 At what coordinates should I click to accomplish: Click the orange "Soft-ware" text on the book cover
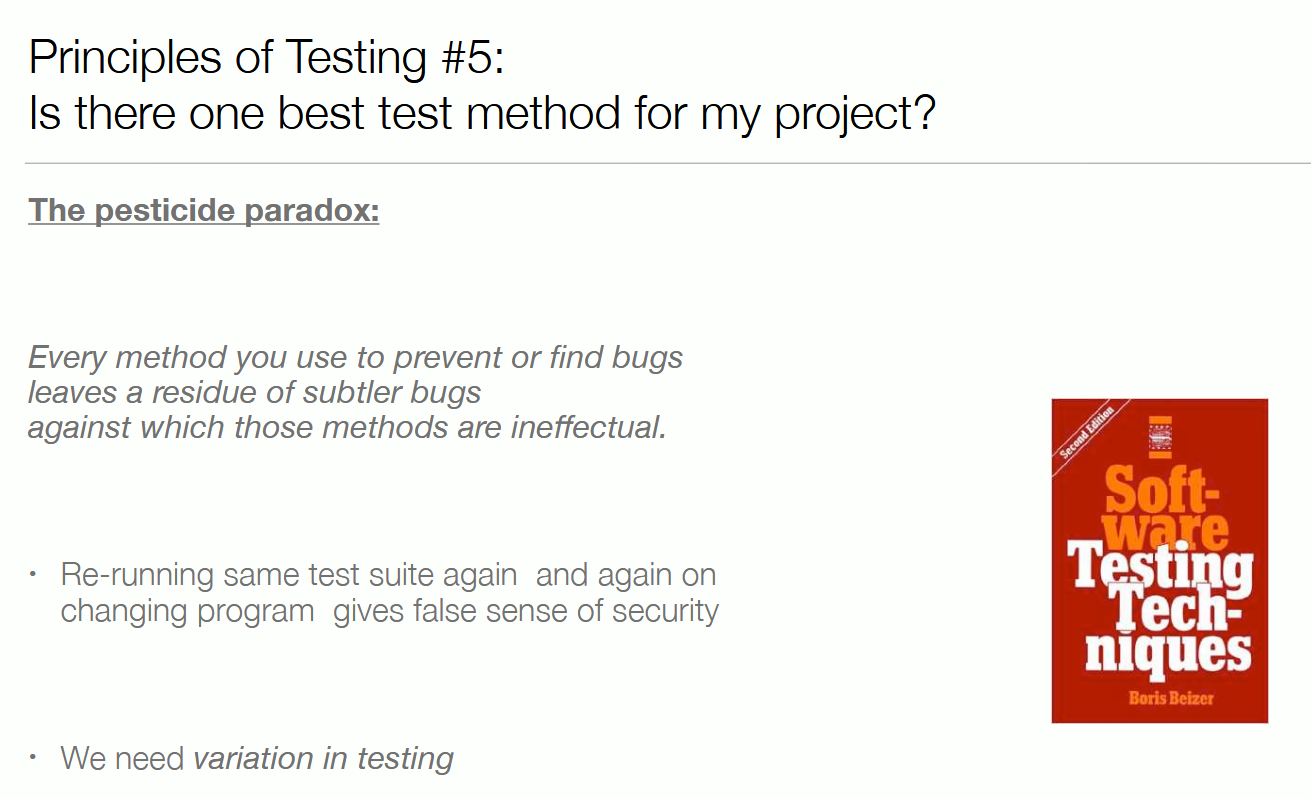coord(1166,506)
